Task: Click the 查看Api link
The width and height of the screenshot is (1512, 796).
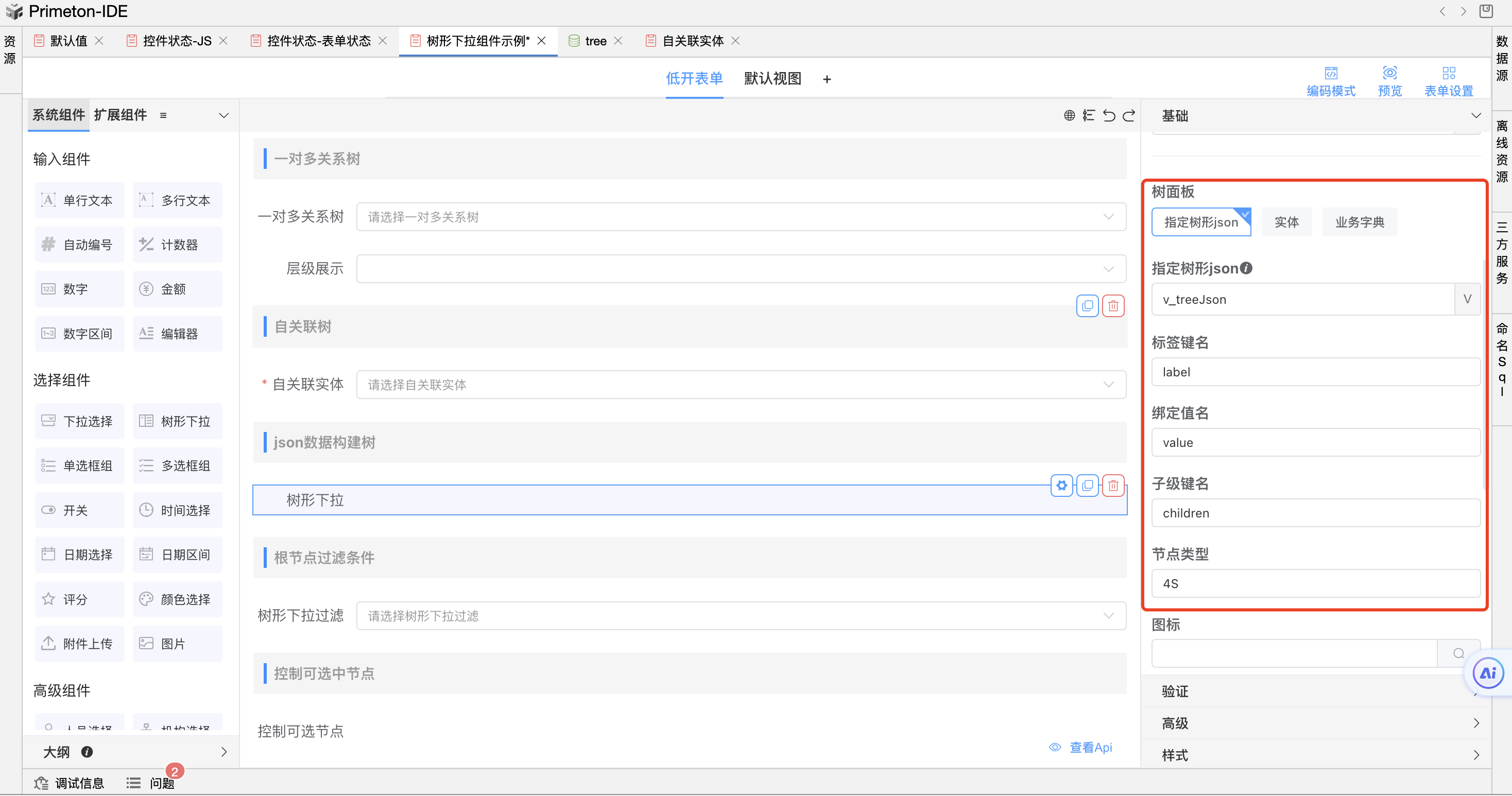Action: coord(1090,747)
